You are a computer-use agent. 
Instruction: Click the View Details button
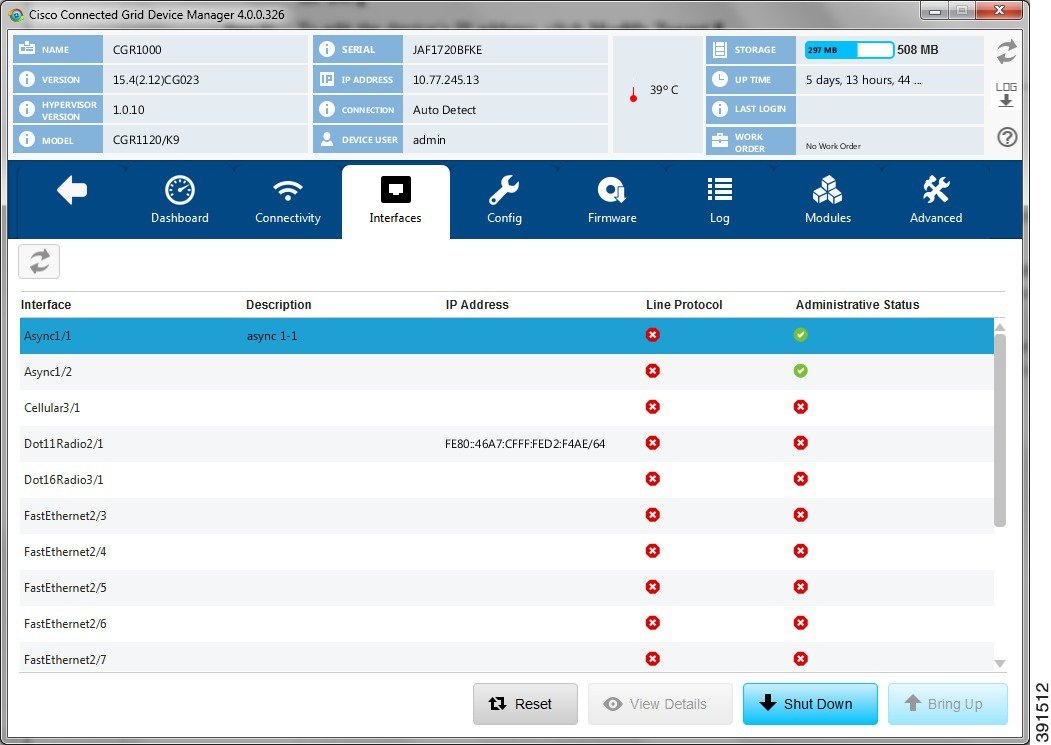(660, 704)
